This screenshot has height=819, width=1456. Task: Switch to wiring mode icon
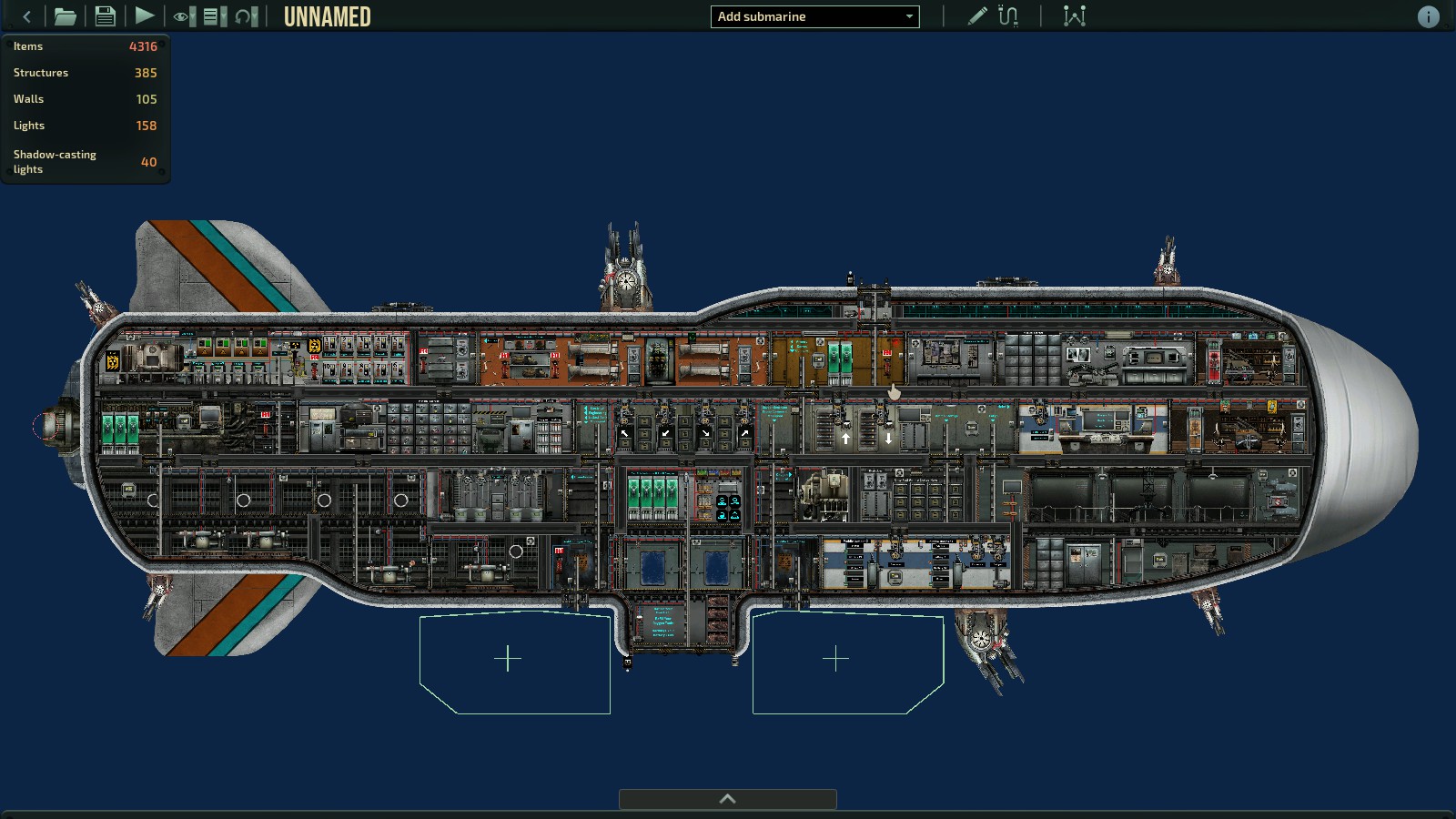[1008, 15]
